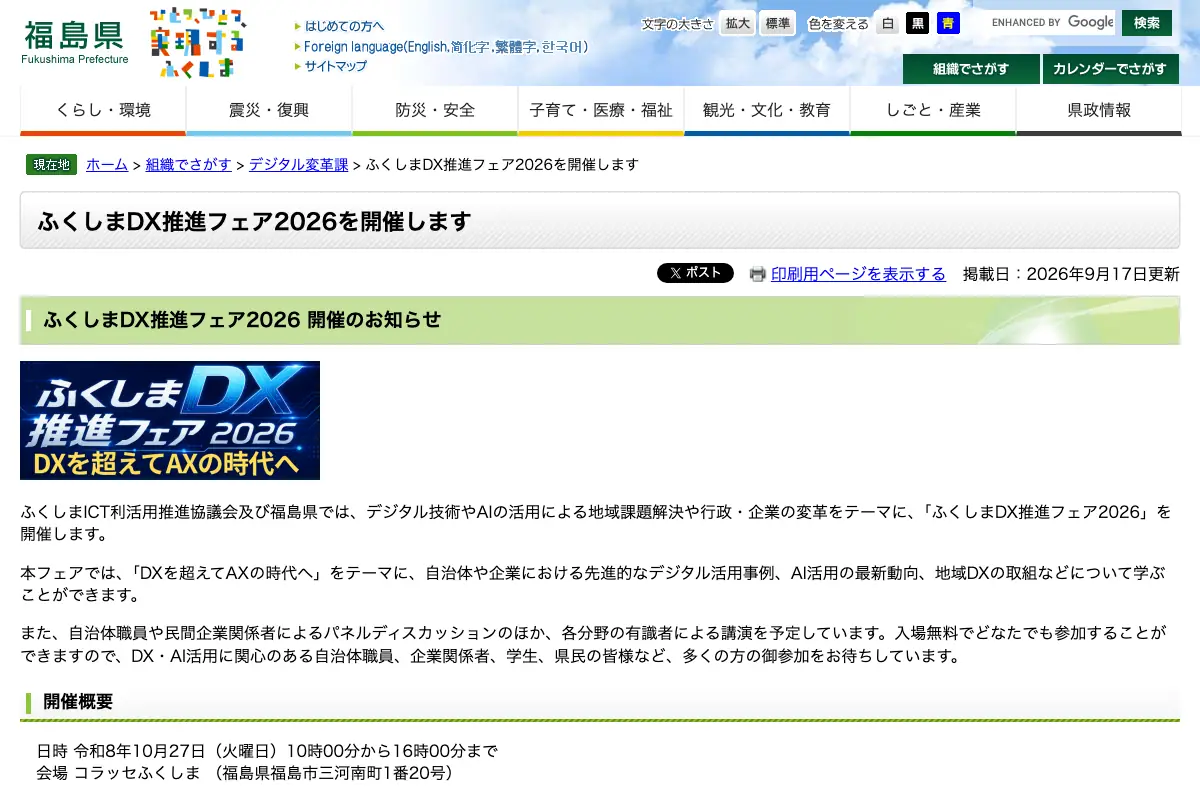The width and height of the screenshot is (1200, 800).
Task: Open 防災・安全 navigation tab
Action: 435,110
